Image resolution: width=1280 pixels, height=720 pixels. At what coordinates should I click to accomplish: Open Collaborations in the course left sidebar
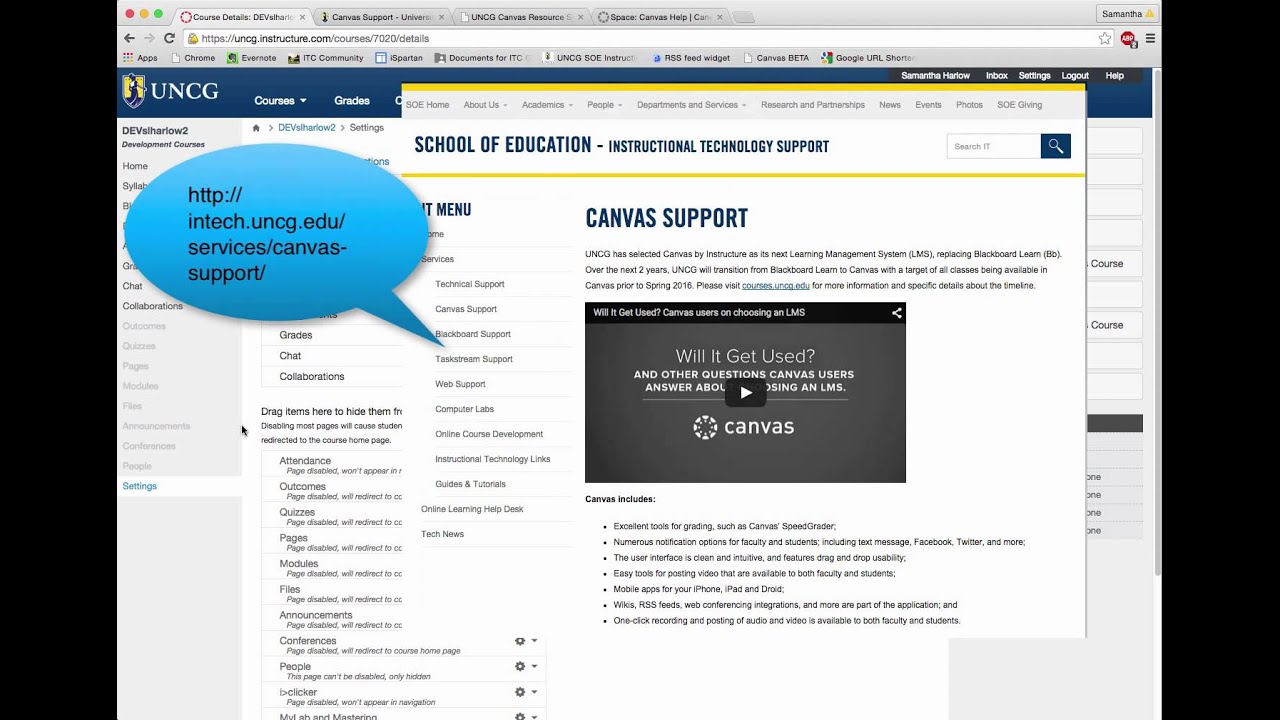tap(152, 306)
